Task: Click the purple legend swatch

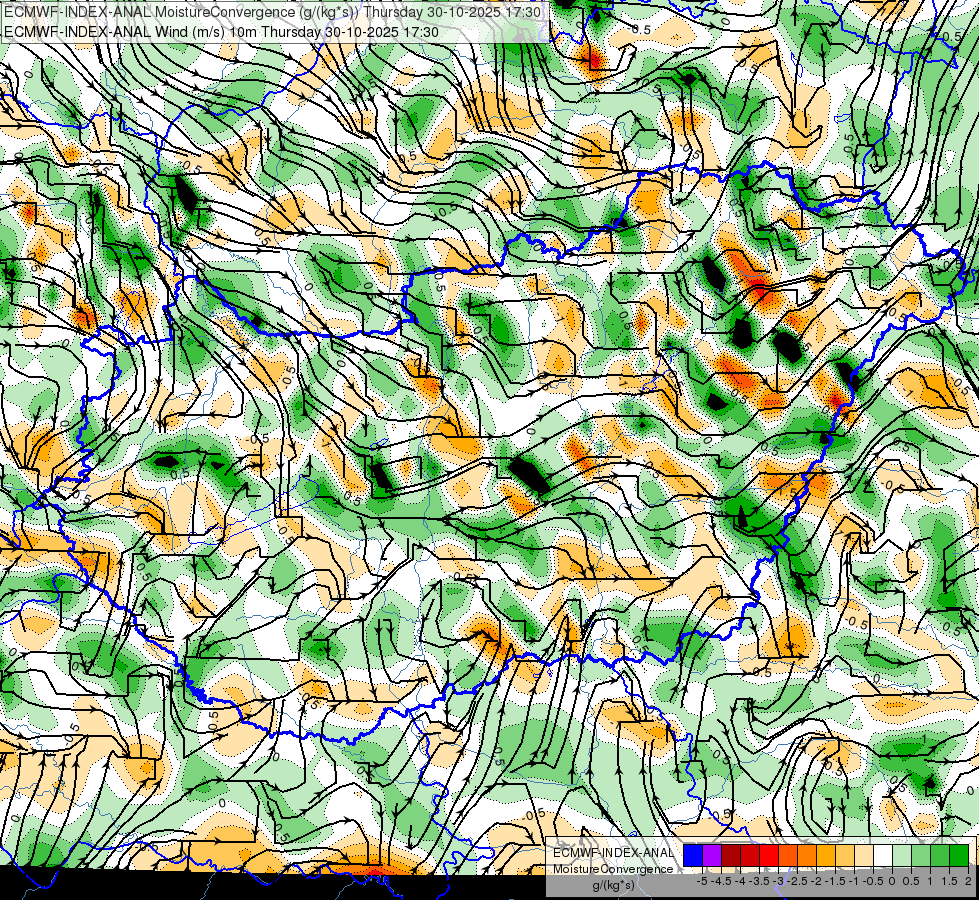Action: (712, 855)
